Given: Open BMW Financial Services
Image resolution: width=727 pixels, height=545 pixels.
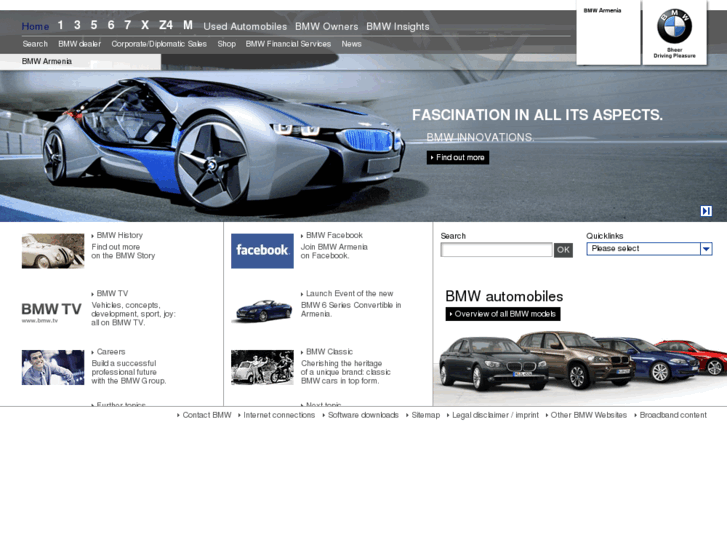Looking at the screenshot, I should pos(288,44).
